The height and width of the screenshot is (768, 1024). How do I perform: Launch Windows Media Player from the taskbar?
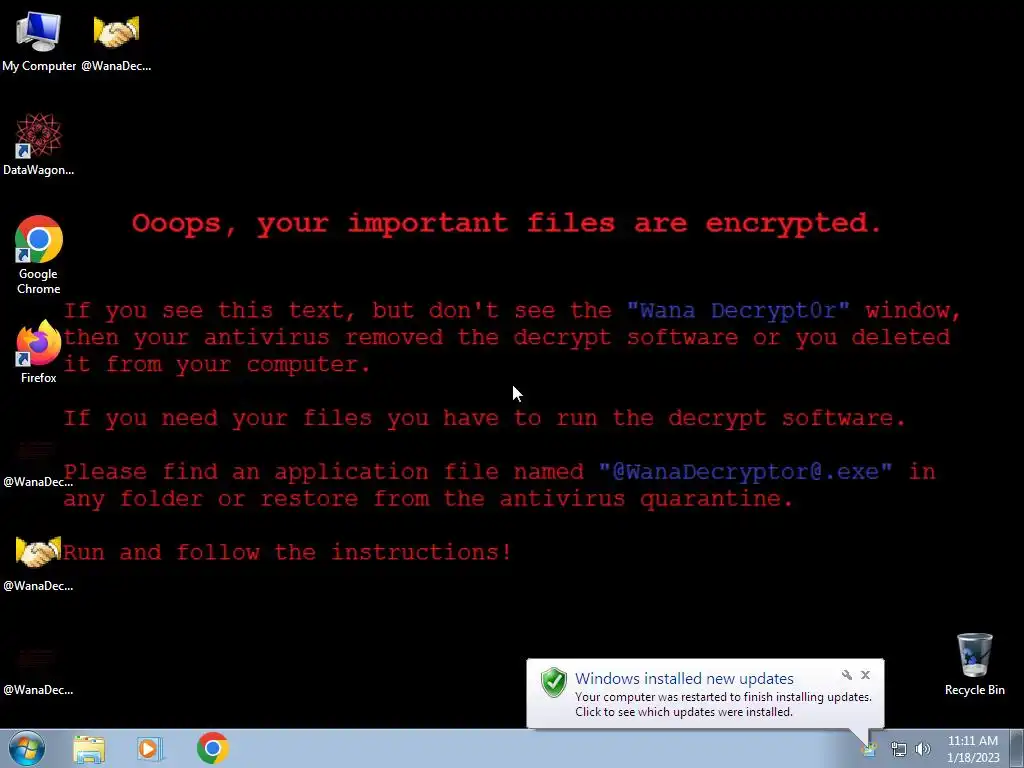click(x=149, y=749)
